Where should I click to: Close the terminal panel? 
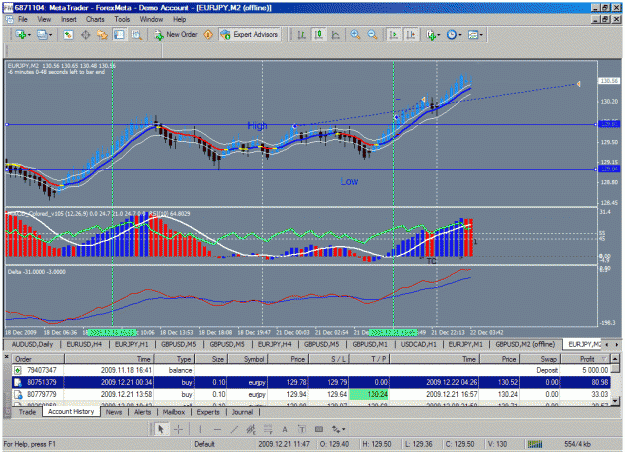pyautogui.click(x=7, y=357)
